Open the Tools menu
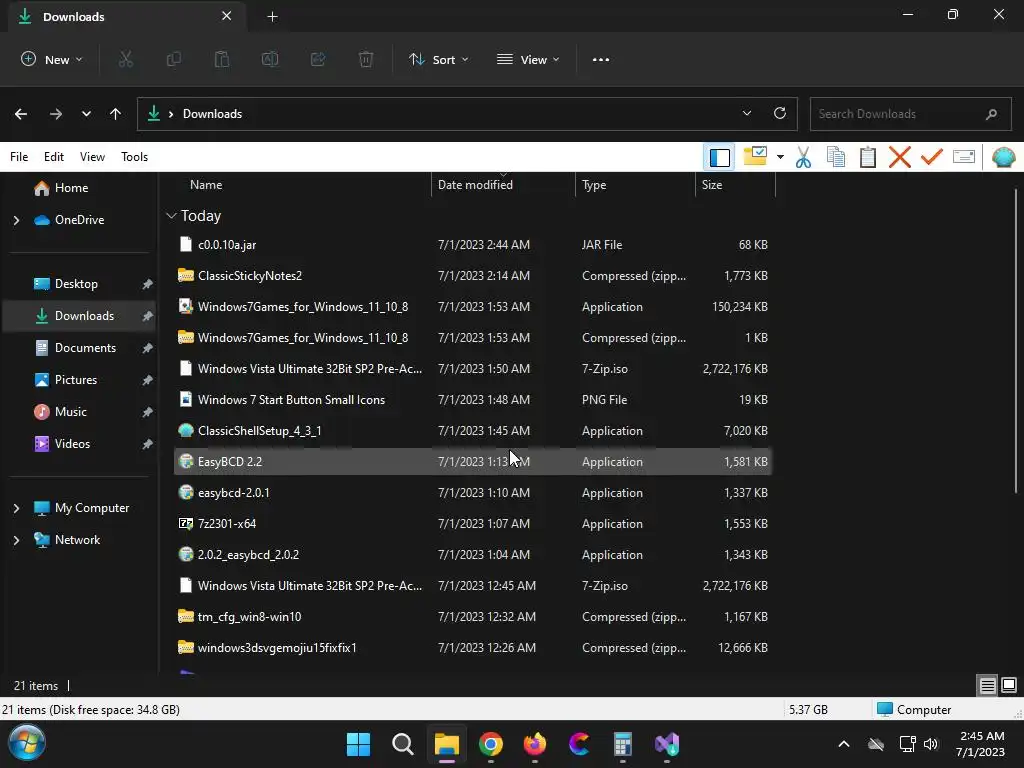Viewport: 1024px width, 768px height. coord(135,157)
